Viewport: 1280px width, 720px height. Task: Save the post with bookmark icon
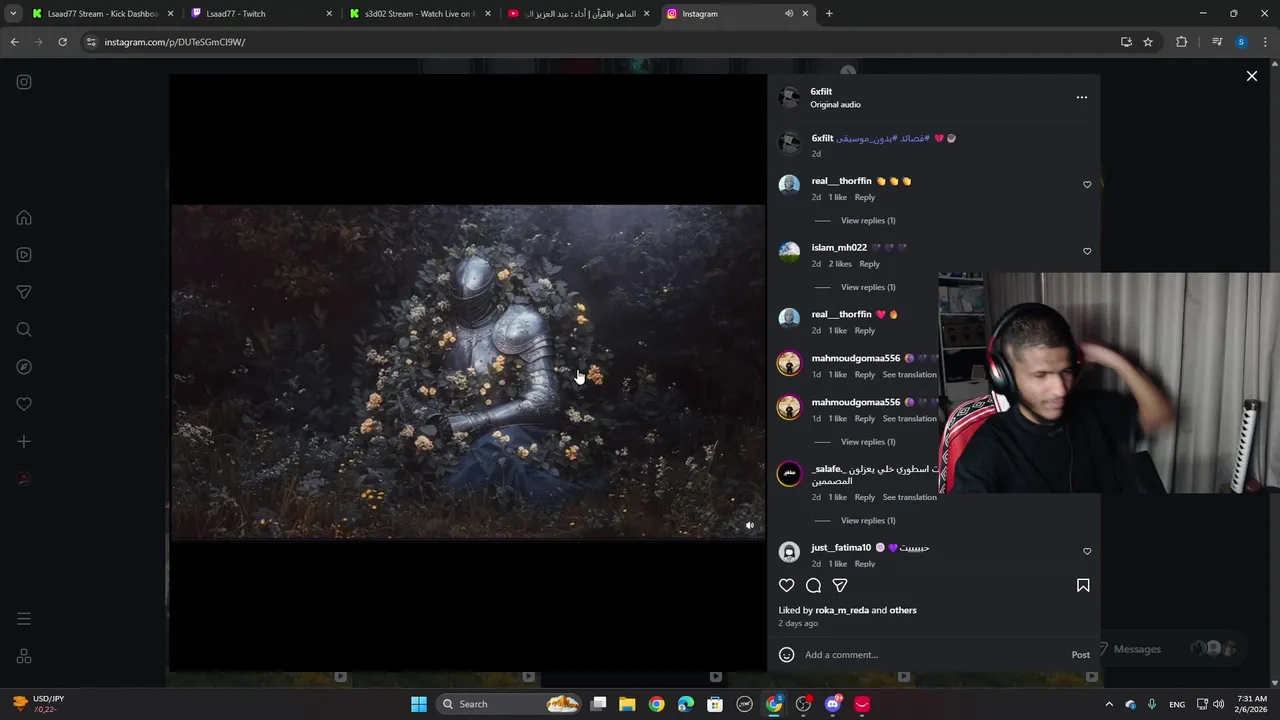click(x=1083, y=585)
